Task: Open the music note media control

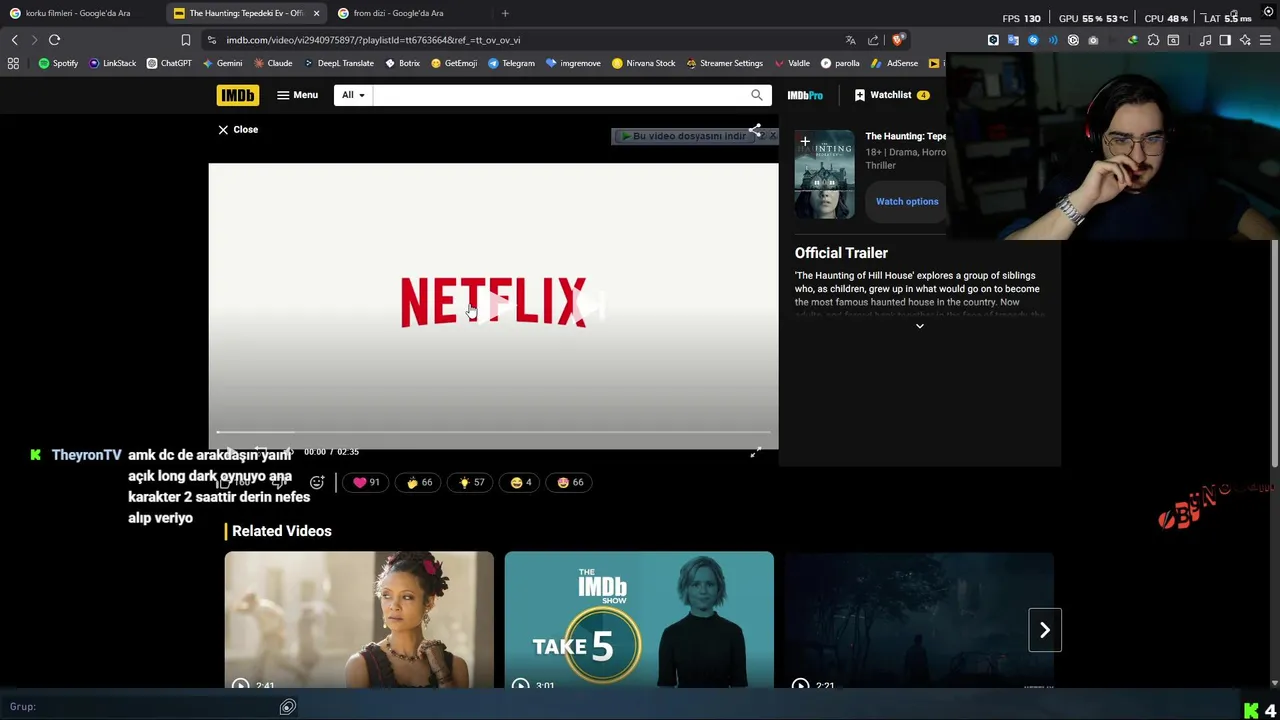Action: 1205,40
